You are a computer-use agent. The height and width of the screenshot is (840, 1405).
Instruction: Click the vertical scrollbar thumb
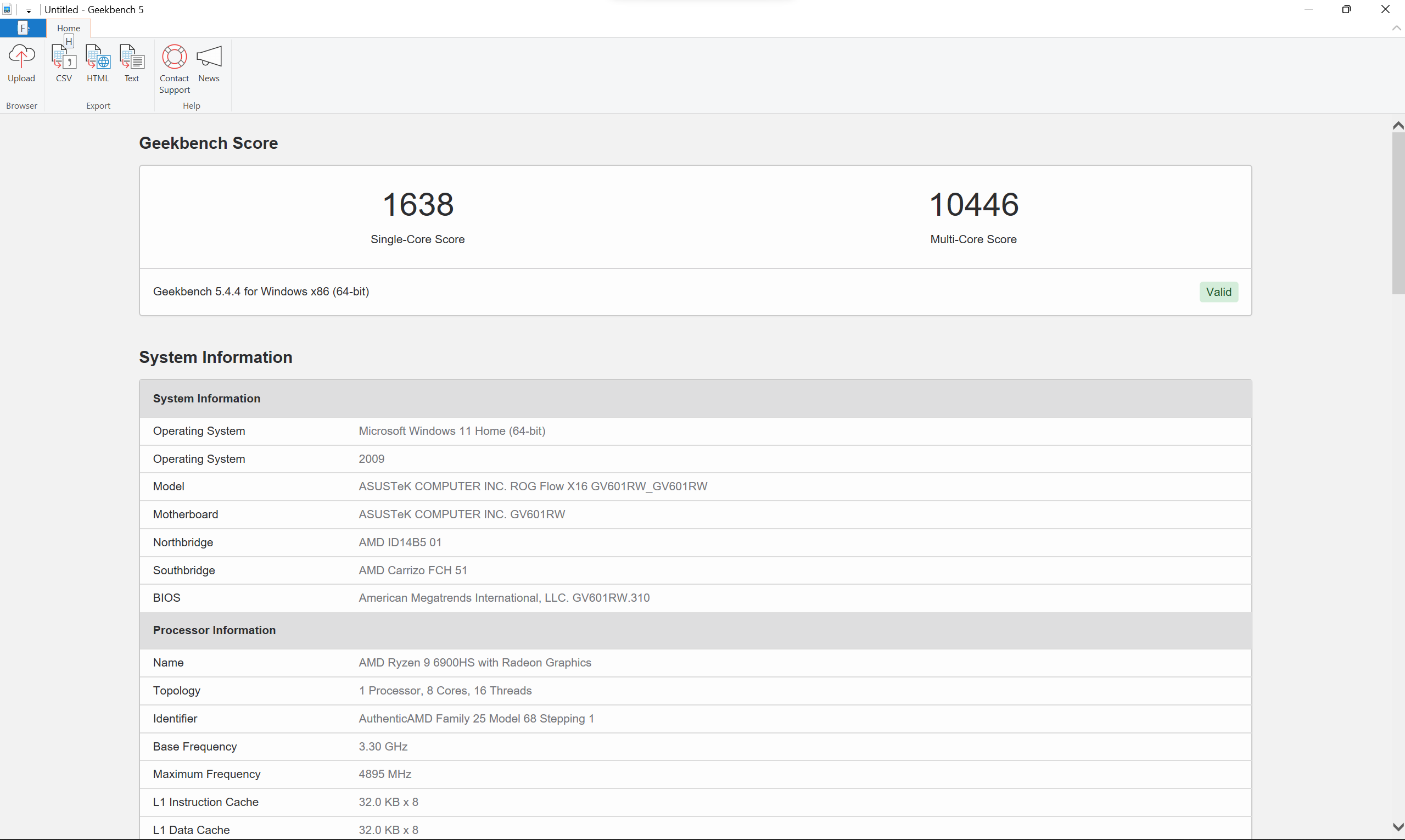1398,214
